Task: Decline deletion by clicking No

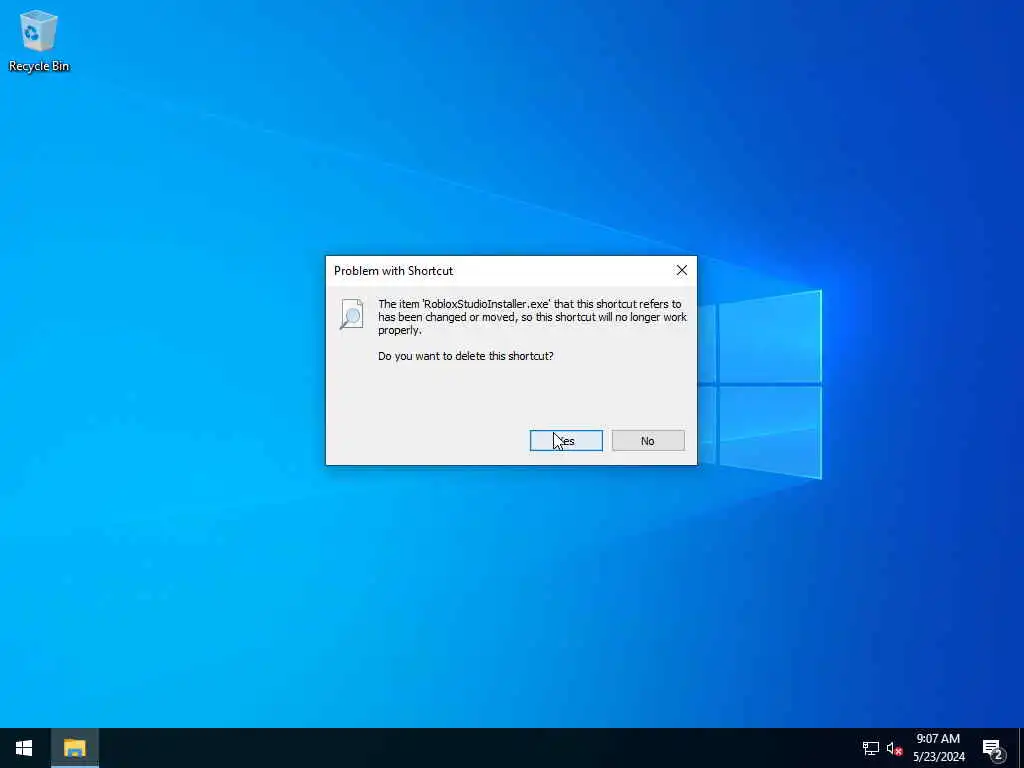Action: pyautogui.click(x=648, y=441)
